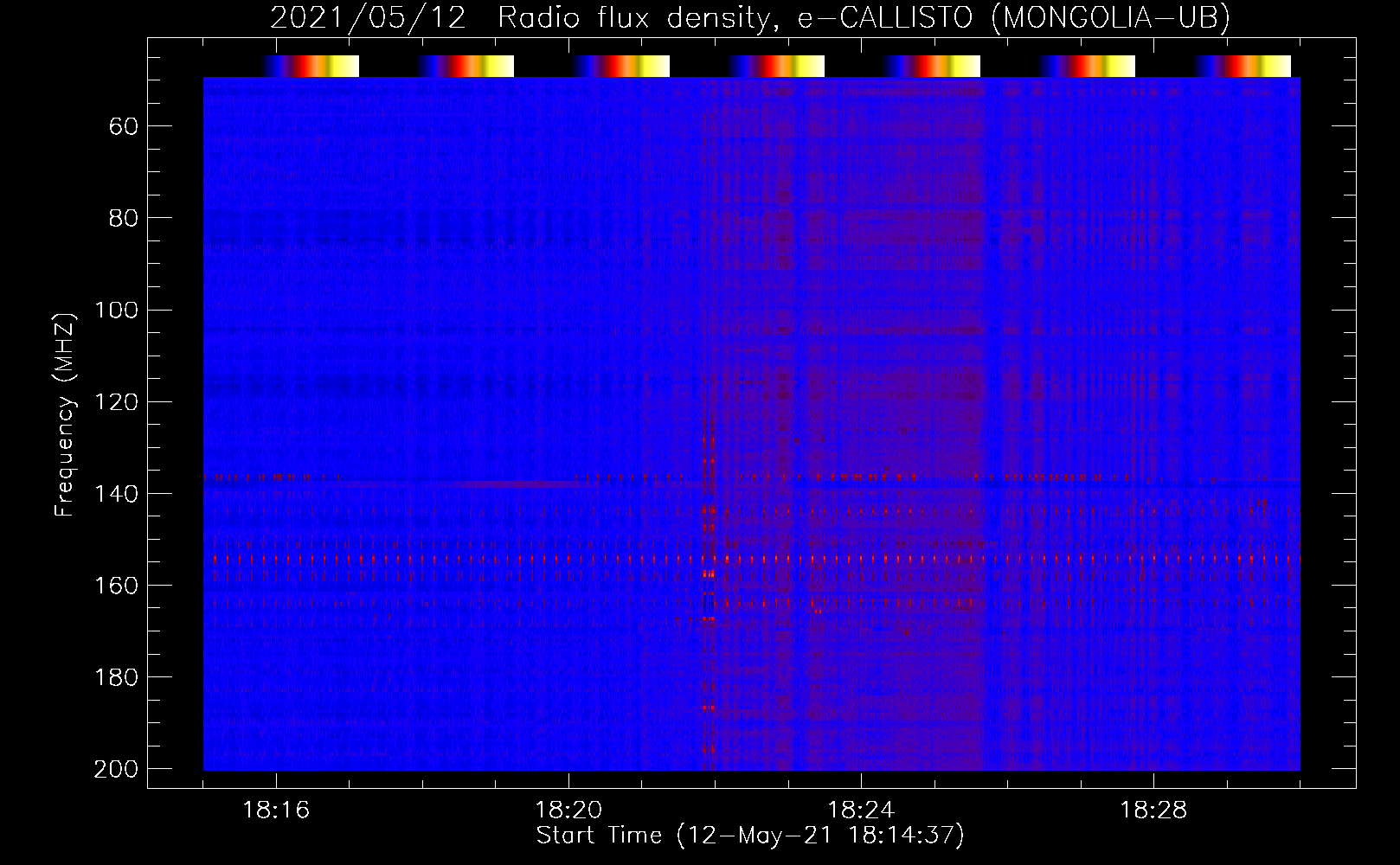Click the plot title "Radio flux density, e-CALLISTO (MONGOLIA-UB)"

(x=864, y=18)
